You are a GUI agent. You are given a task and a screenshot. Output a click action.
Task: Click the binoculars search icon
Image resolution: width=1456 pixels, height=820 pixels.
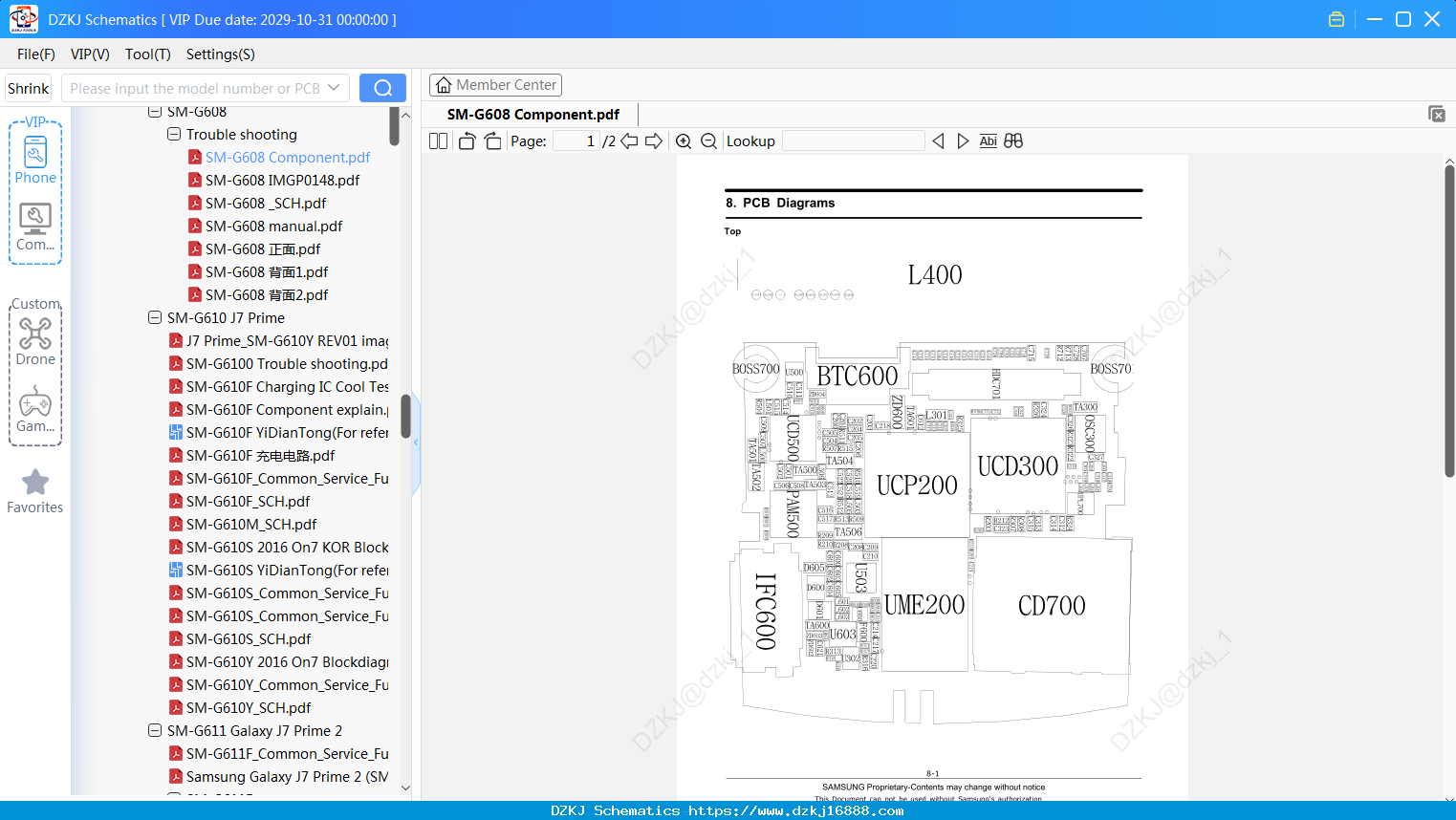pyautogui.click(x=1013, y=141)
